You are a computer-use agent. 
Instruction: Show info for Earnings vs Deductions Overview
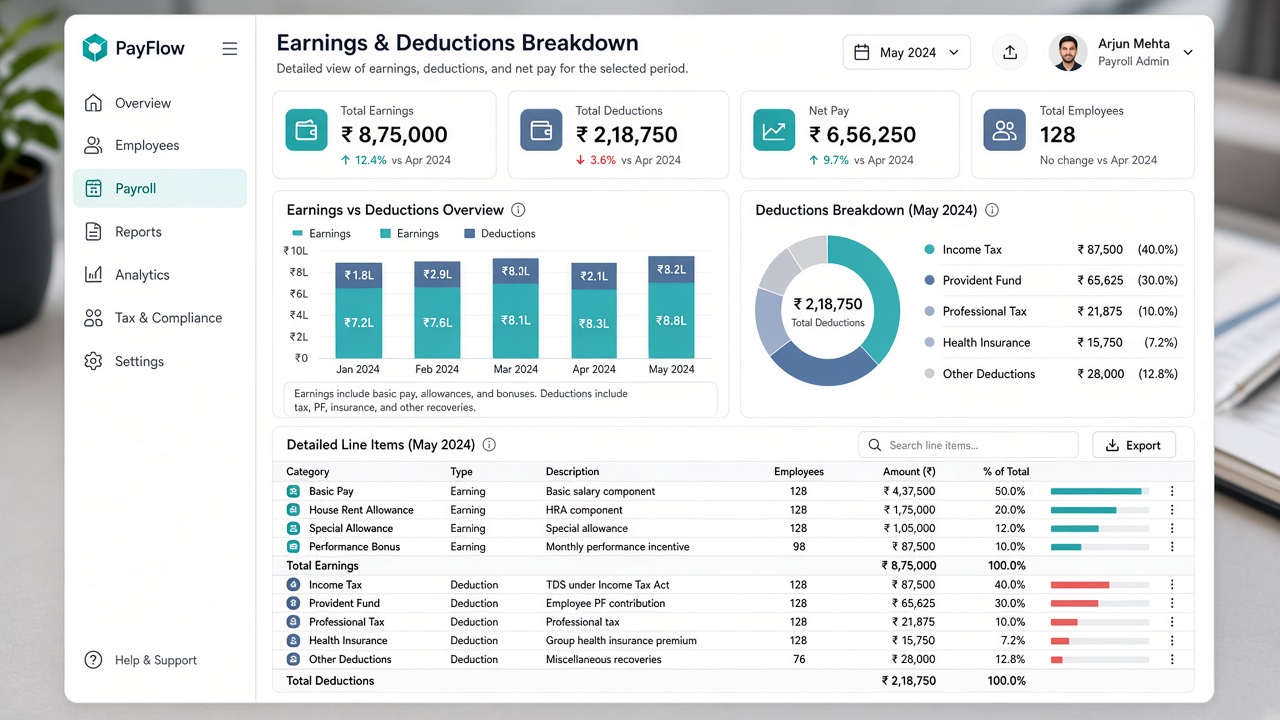click(x=518, y=210)
